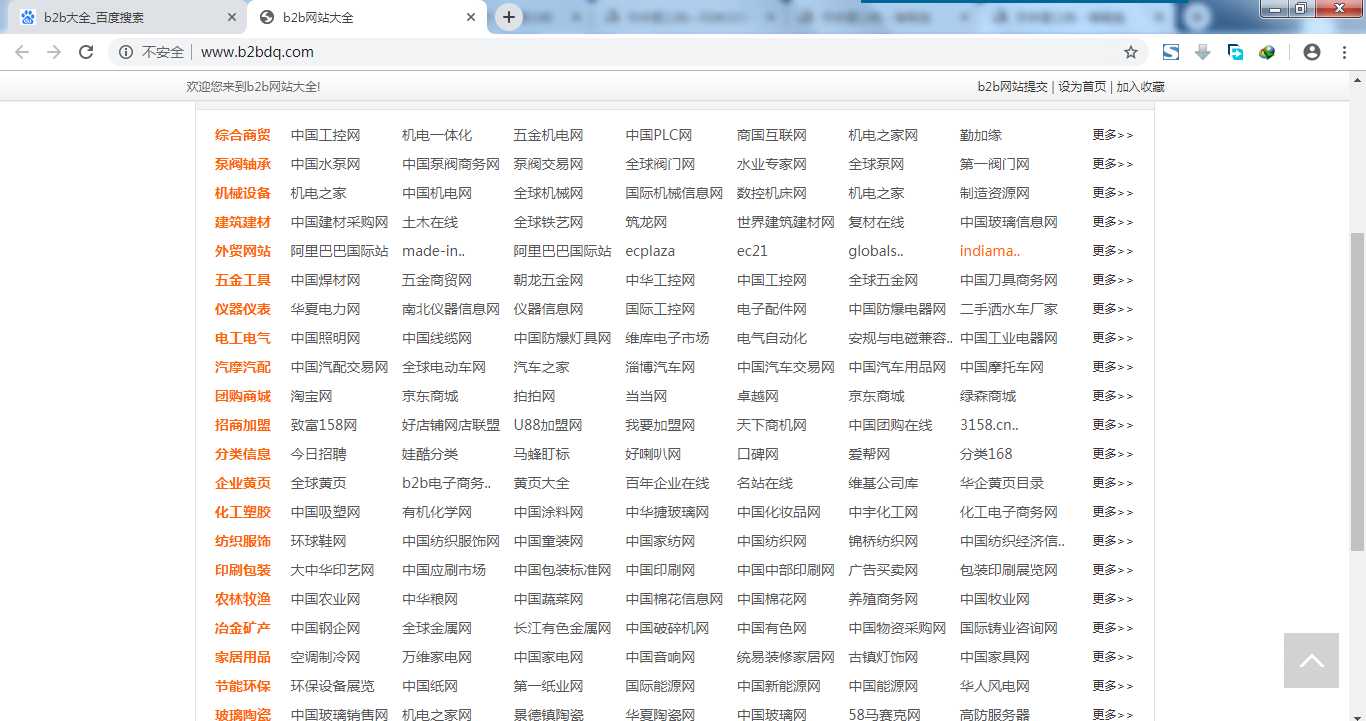Open the 黄页大全 link
The height and width of the screenshot is (721, 1366).
pos(542,483)
